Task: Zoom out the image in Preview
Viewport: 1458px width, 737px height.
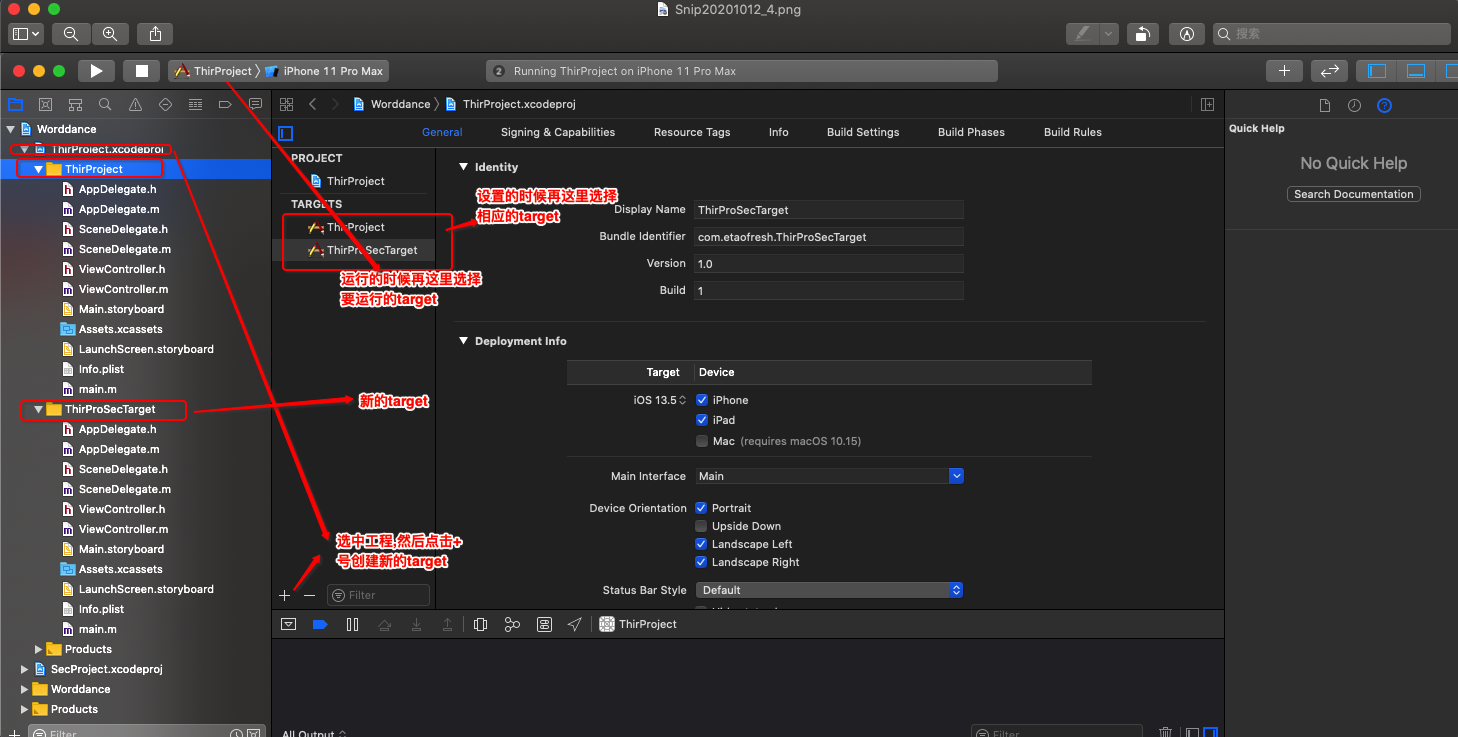Action: tap(71, 33)
